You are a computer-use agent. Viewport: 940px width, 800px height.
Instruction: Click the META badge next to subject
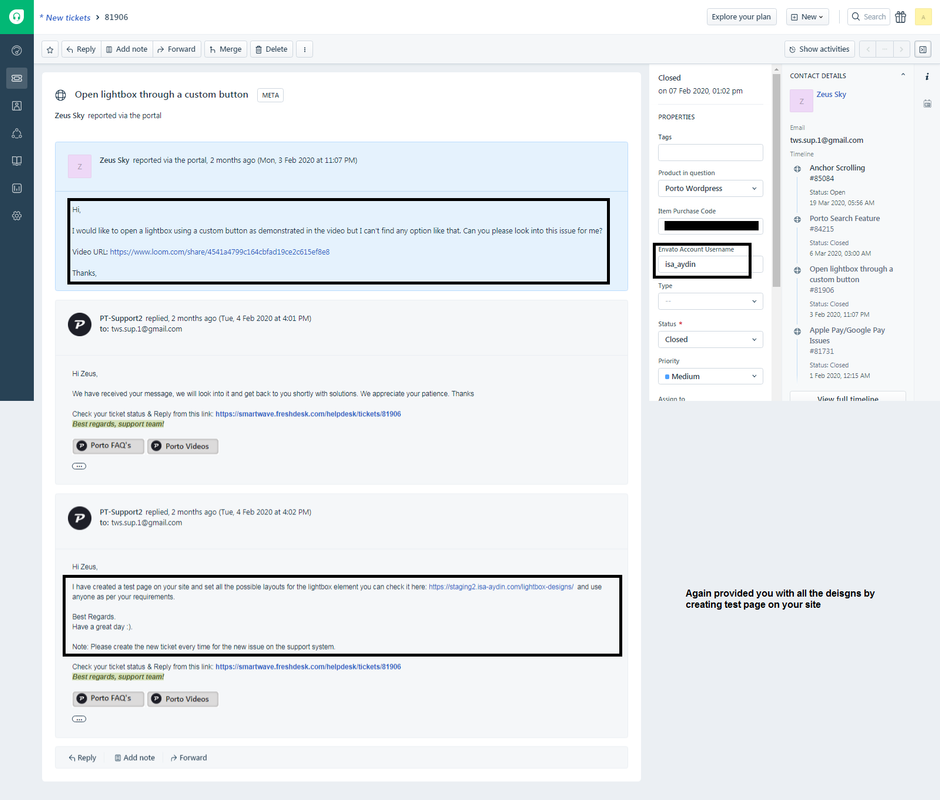point(270,95)
